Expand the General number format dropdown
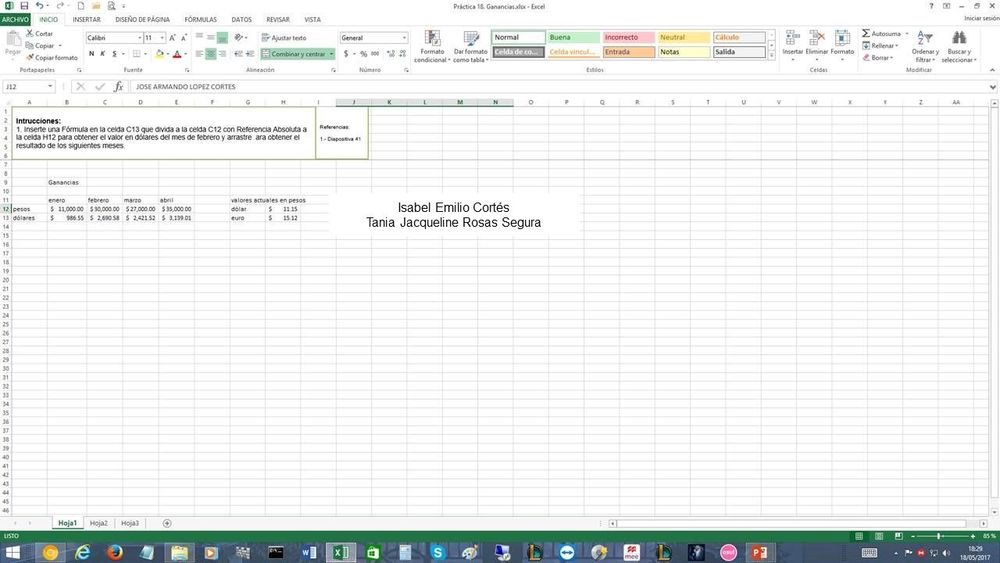Screen dimensions: 1000x563 click(404, 38)
